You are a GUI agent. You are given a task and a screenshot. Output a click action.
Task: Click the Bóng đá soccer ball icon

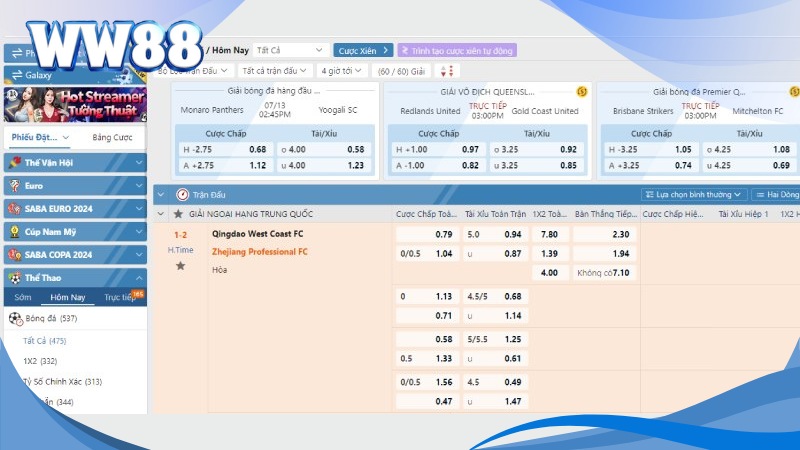[15, 319]
